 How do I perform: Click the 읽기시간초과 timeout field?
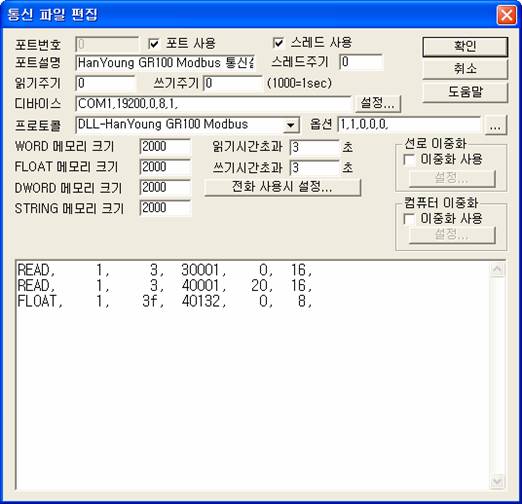coord(314,147)
